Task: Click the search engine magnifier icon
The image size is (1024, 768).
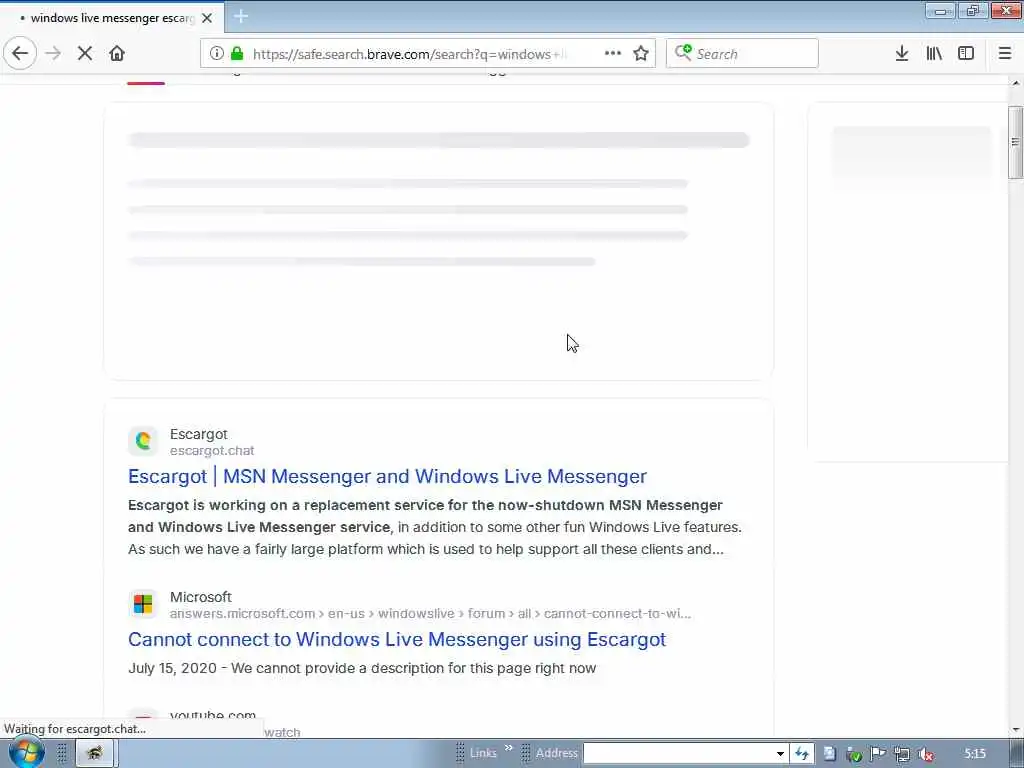Action: pos(682,52)
